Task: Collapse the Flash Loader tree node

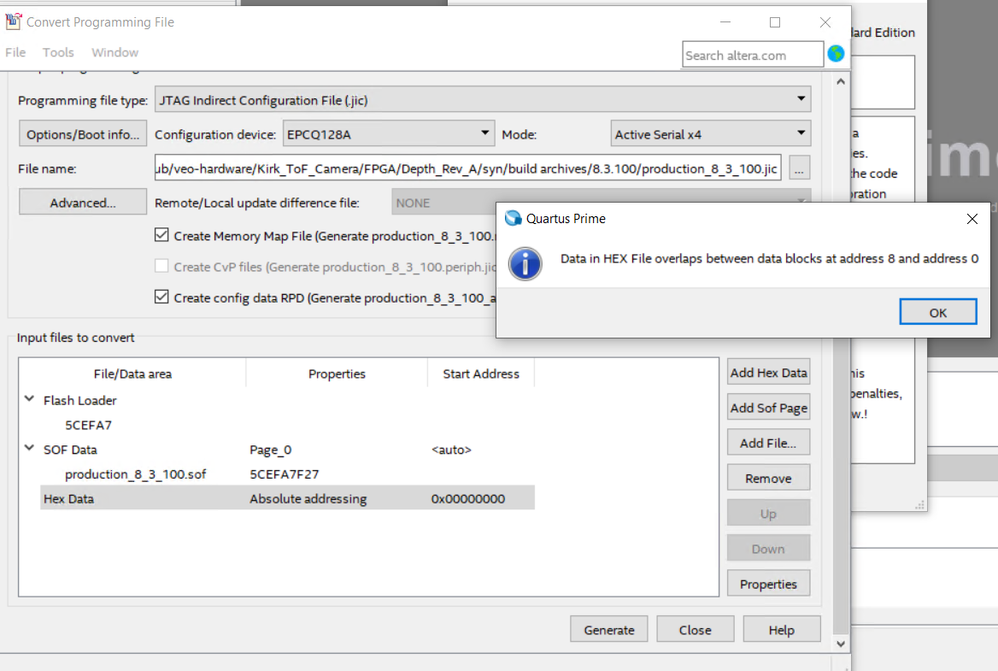Action: (x=29, y=399)
